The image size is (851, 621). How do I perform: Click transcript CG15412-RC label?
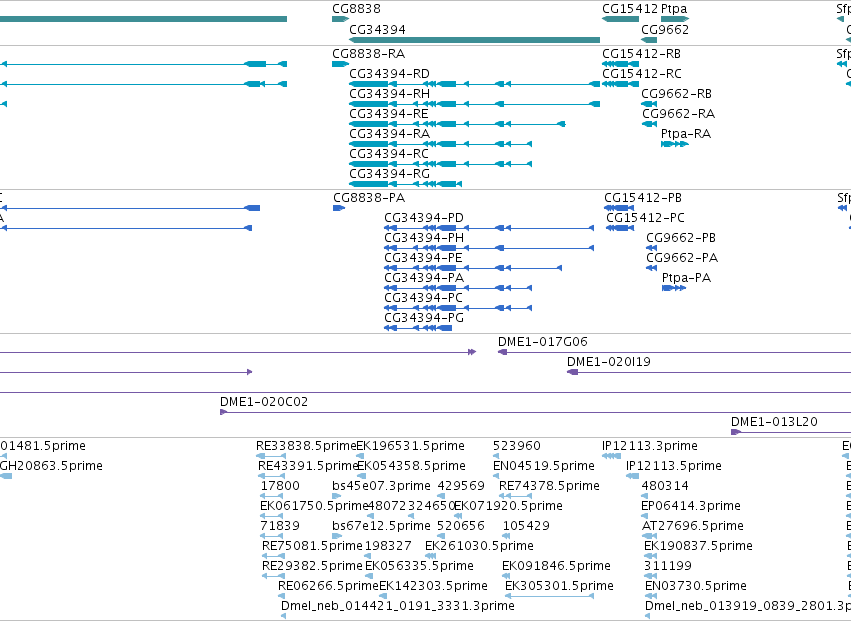(642, 74)
